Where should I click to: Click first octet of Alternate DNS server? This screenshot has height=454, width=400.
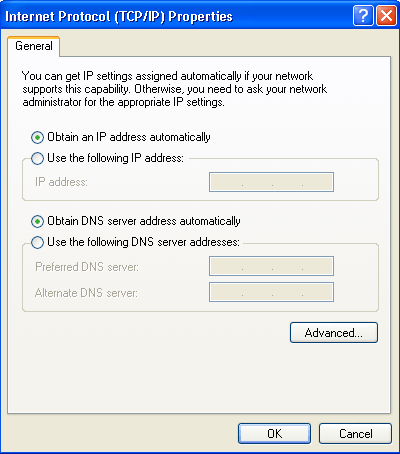[226, 292]
